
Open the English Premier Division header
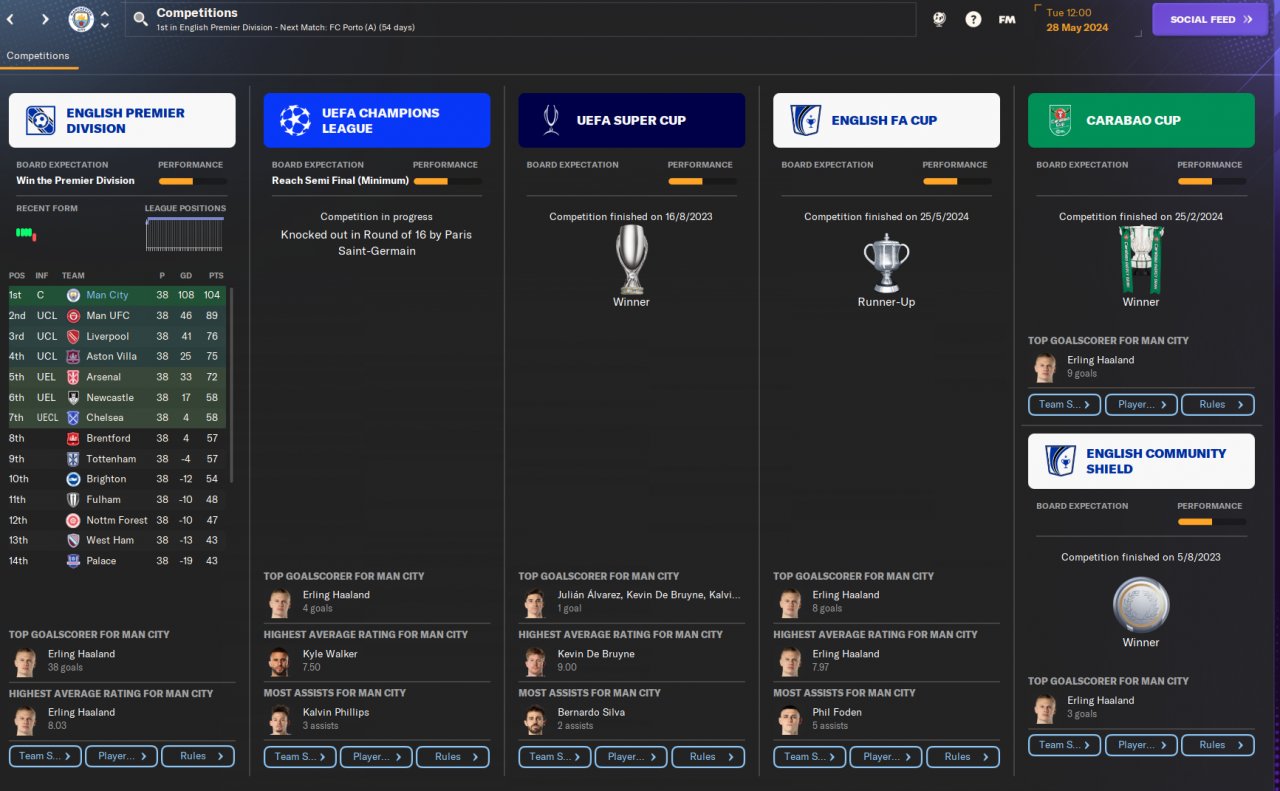[x=122, y=120]
